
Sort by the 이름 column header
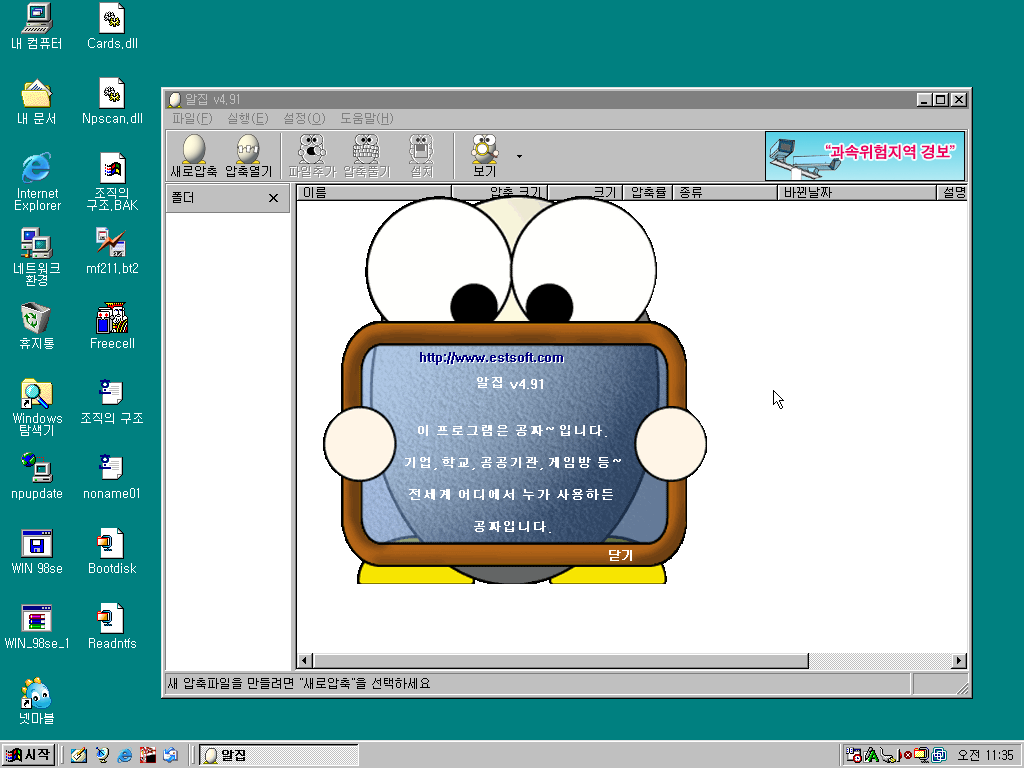[x=374, y=192]
